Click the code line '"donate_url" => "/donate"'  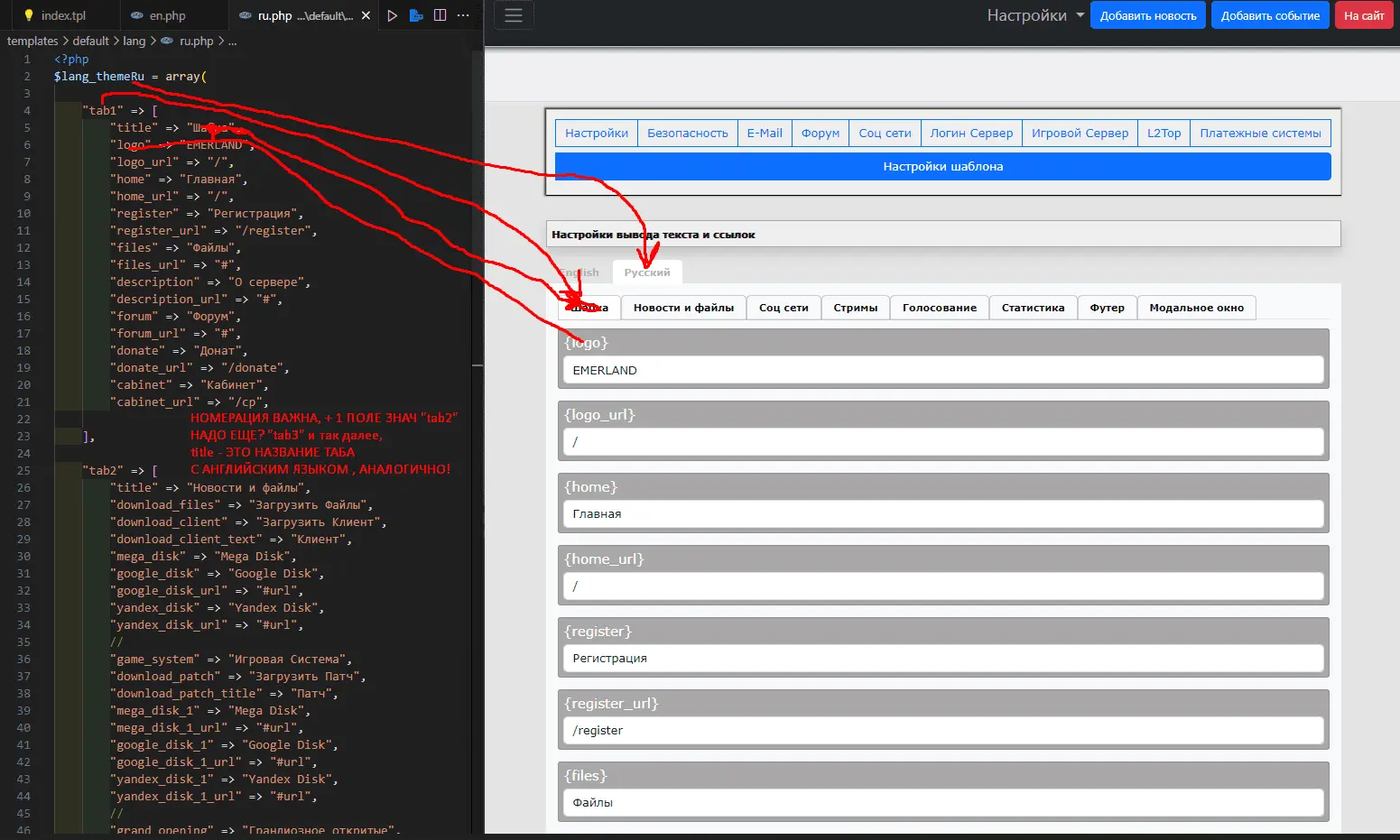[199, 368]
